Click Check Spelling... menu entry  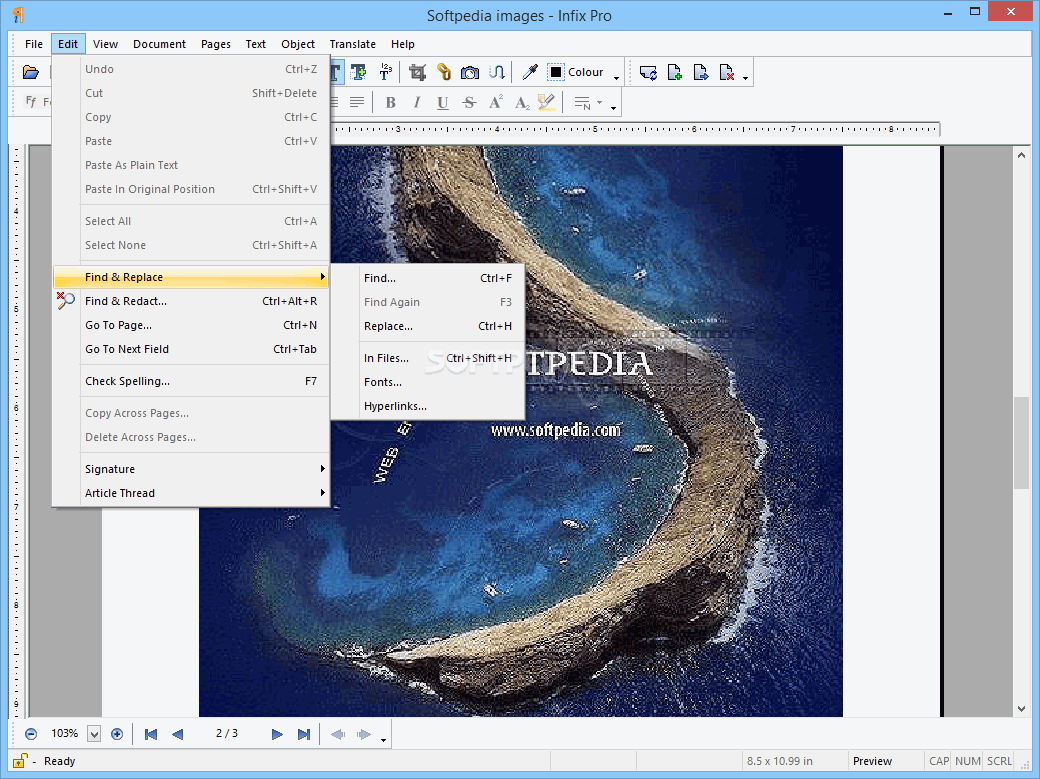coord(191,381)
